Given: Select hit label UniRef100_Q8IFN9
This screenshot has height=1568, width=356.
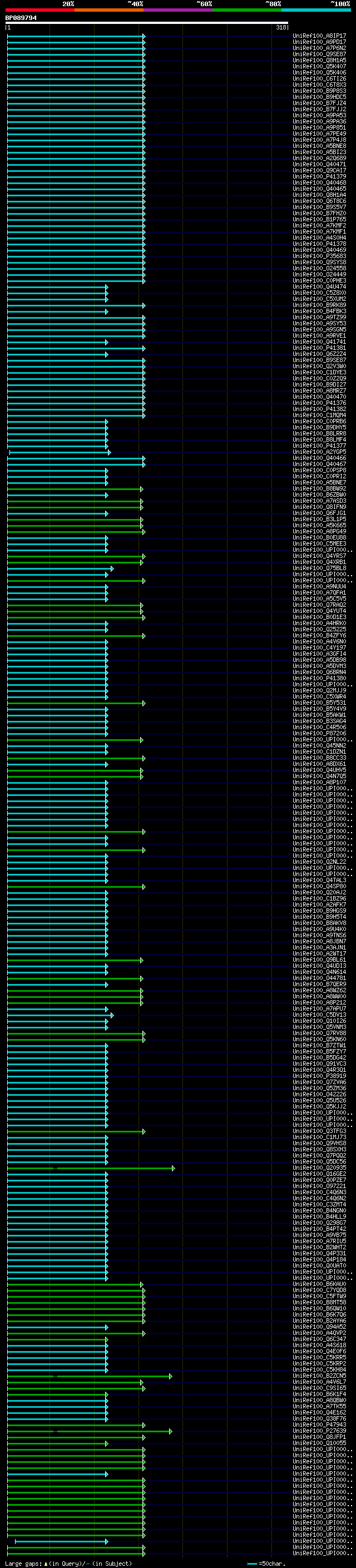Looking at the screenshot, I should click(x=319, y=507).
